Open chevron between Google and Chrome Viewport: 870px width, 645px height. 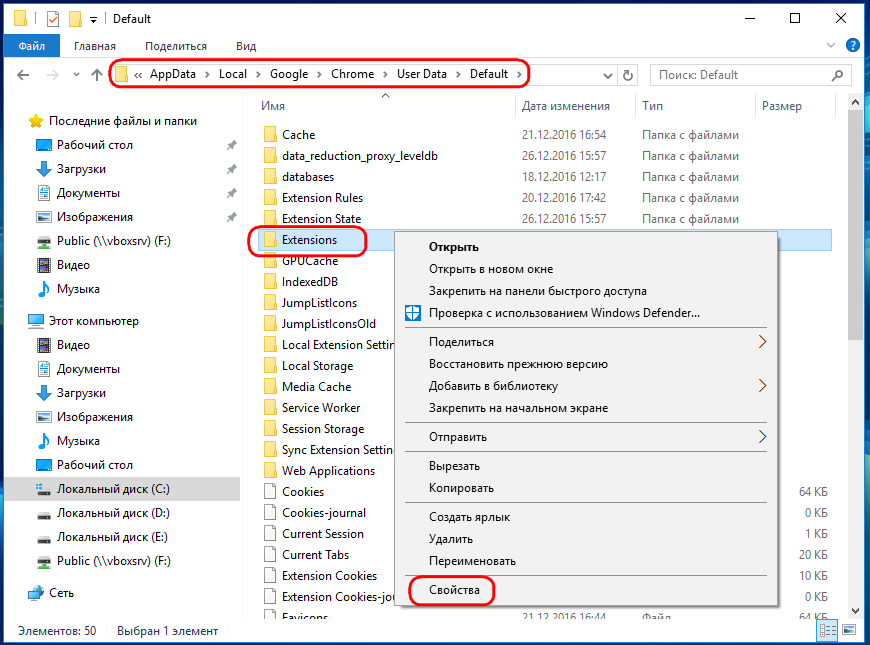320,74
